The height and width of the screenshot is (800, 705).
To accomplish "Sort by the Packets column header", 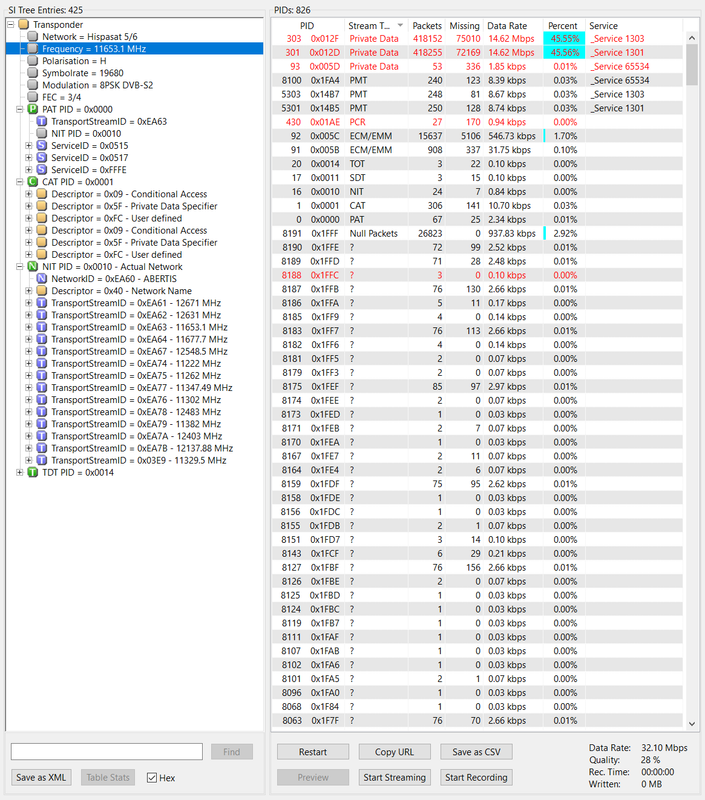I will point(426,26).
